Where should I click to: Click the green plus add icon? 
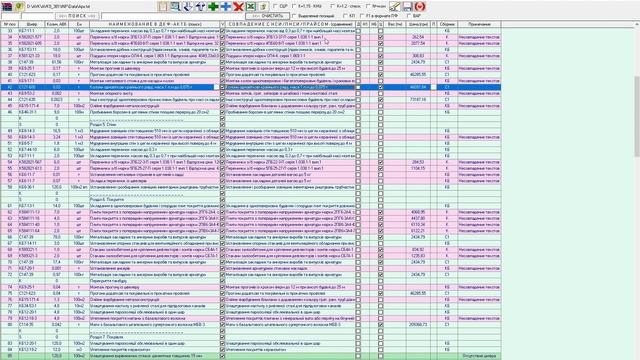(x=213, y=6)
